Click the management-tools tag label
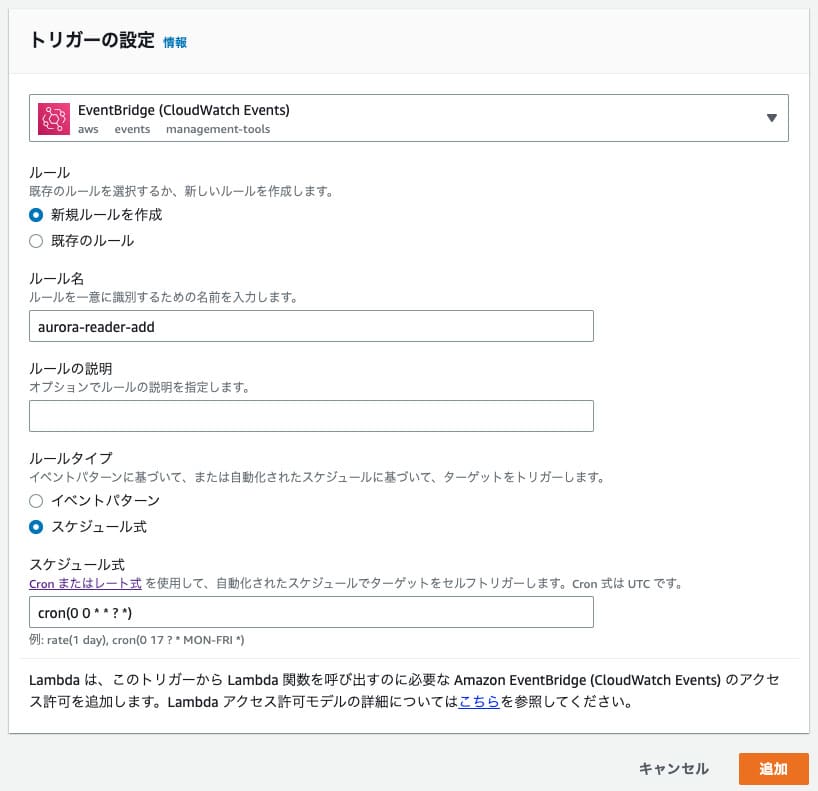Screen dimensions: 818x791 (218, 129)
